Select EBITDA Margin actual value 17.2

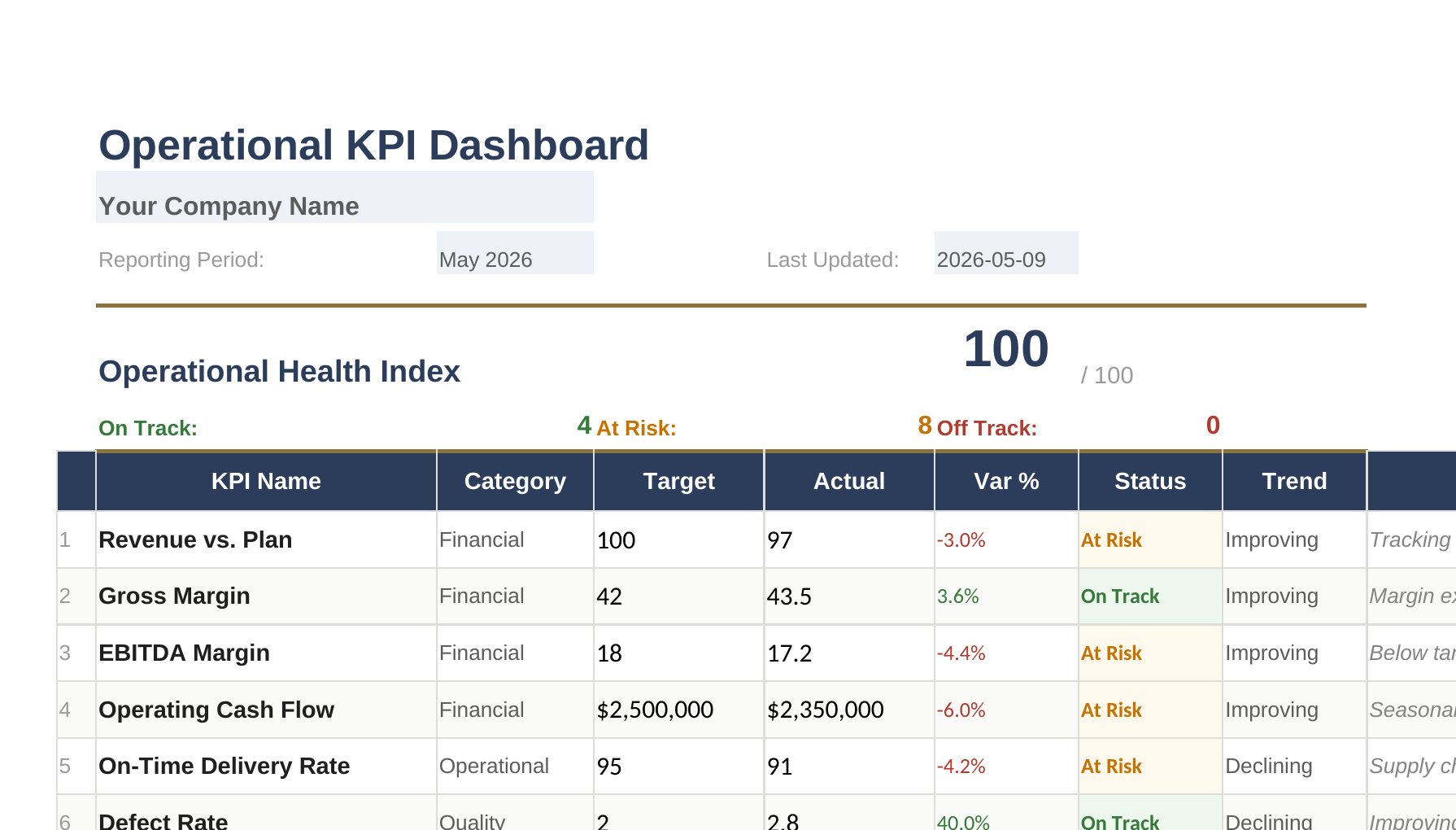(x=849, y=653)
